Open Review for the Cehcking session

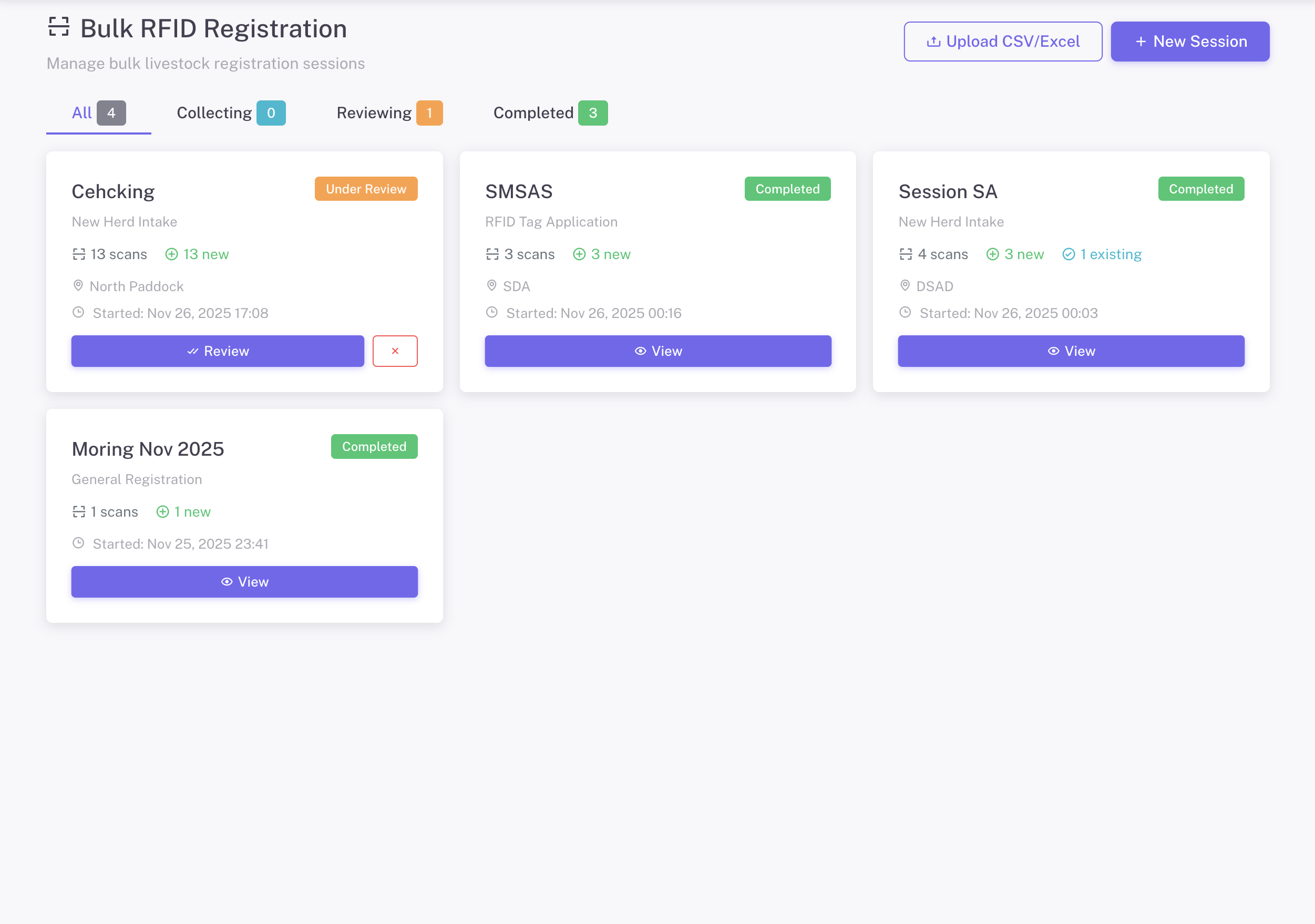pyautogui.click(x=218, y=351)
